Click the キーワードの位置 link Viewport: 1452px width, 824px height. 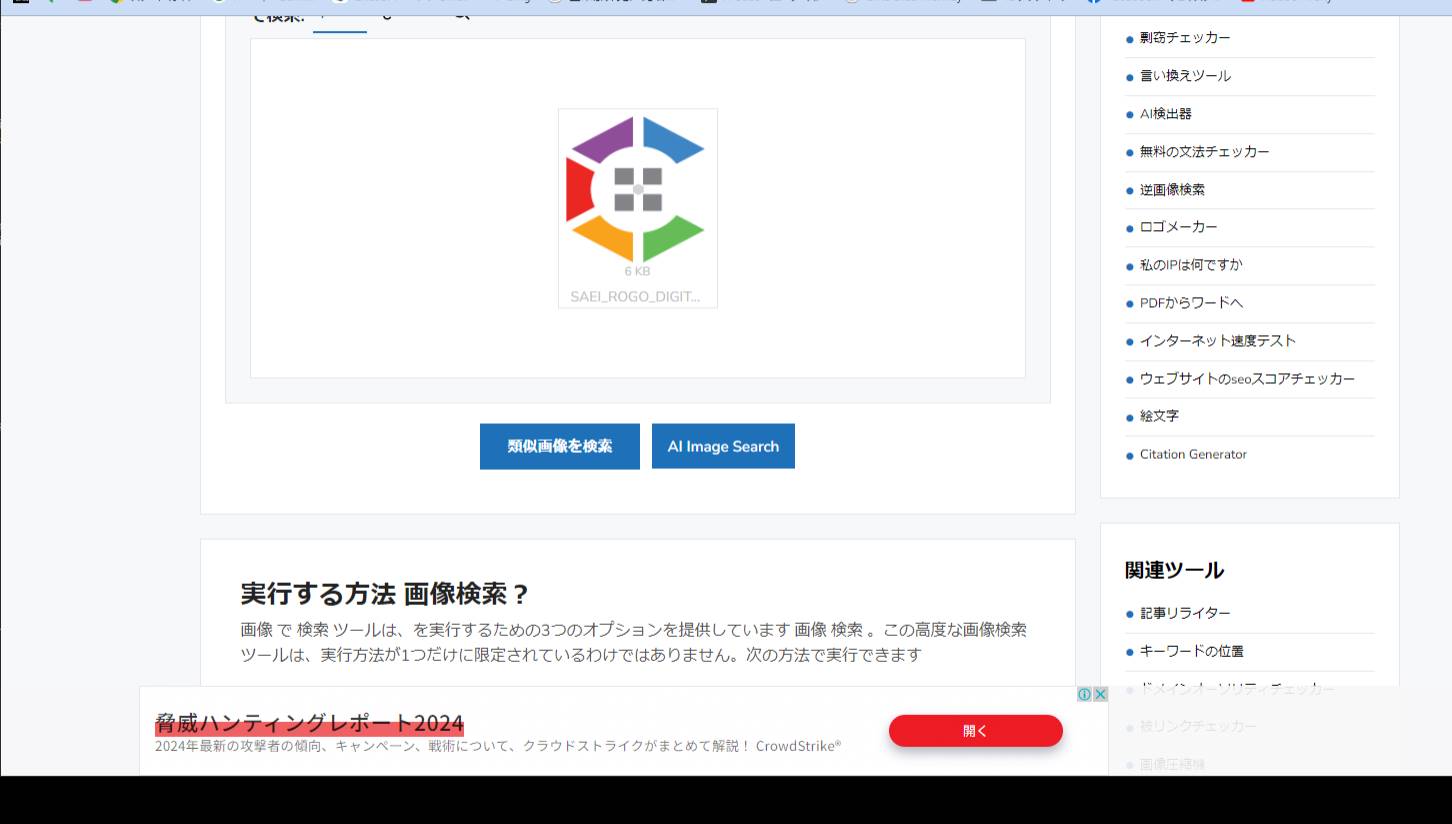coord(1192,651)
